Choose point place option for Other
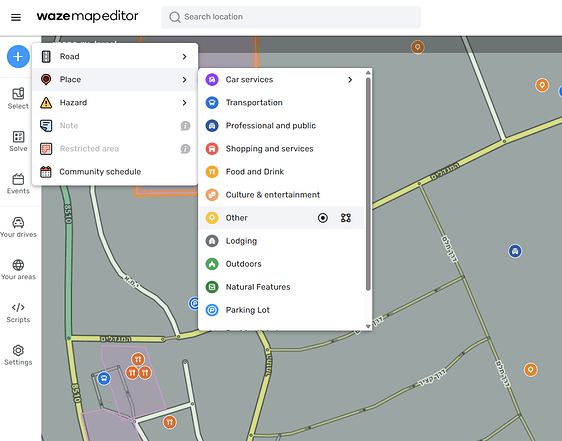 click(323, 218)
